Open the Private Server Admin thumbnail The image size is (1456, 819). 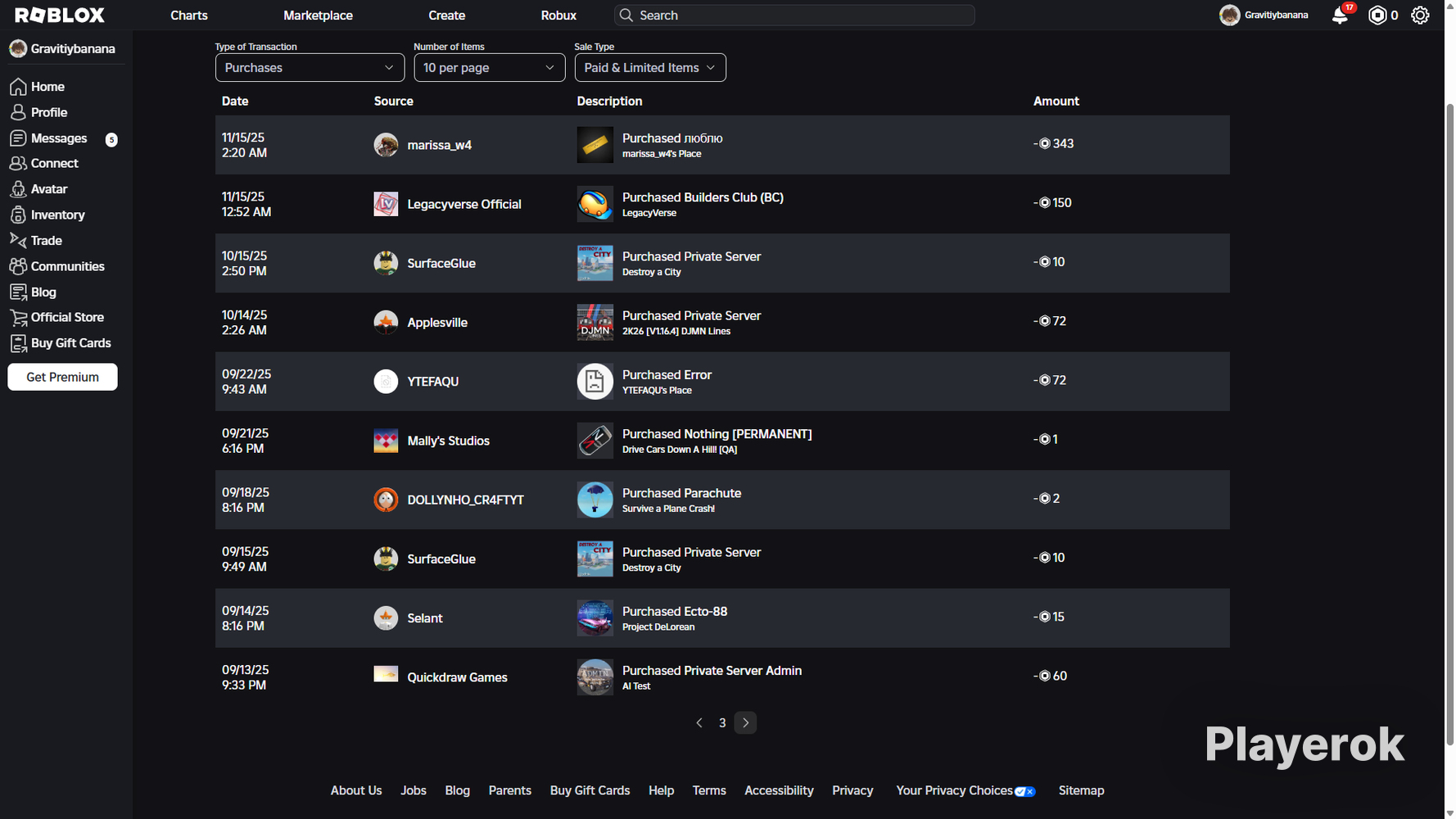coord(595,677)
